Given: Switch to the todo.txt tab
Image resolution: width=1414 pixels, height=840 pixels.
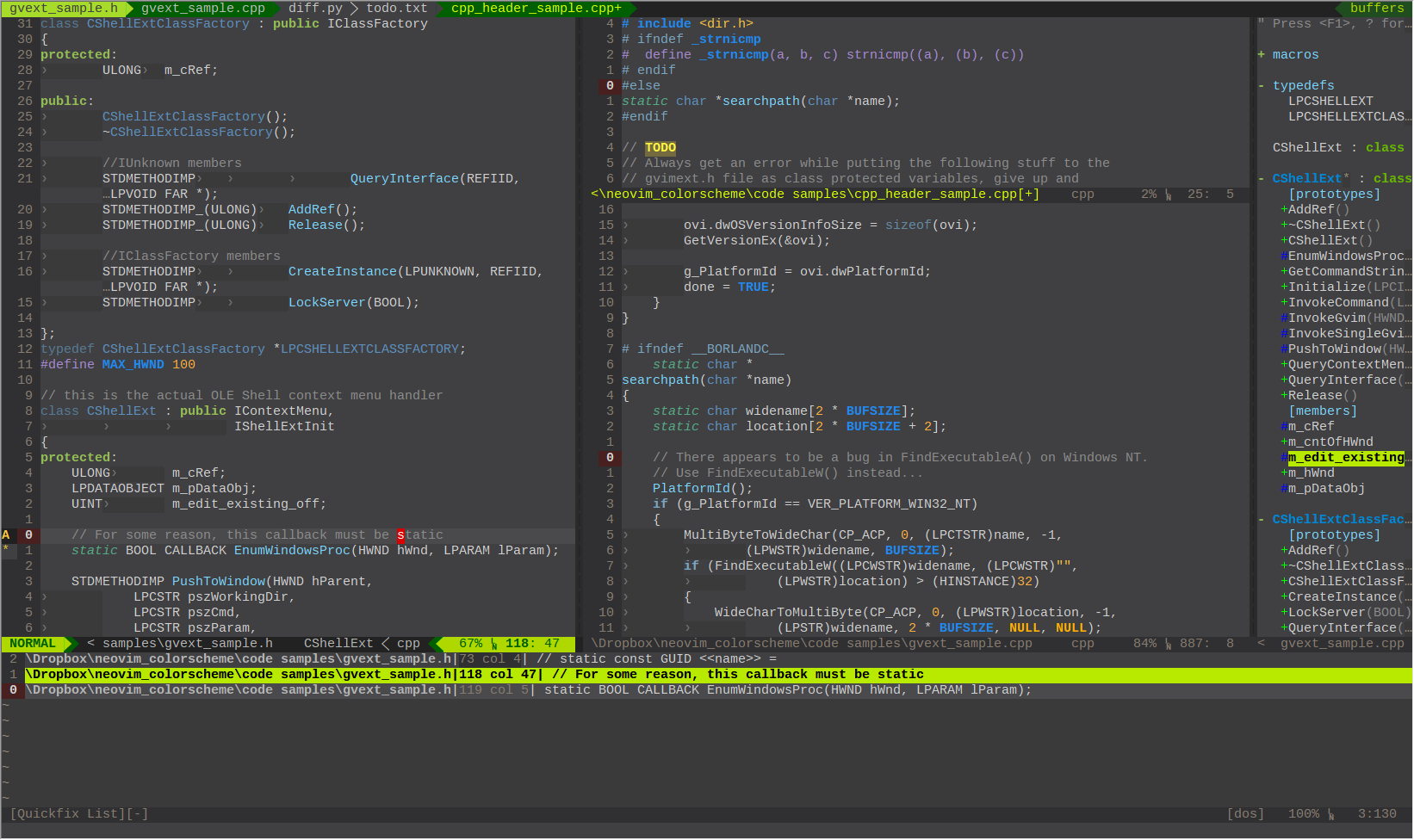Looking at the screenshot, I should 396,9.
